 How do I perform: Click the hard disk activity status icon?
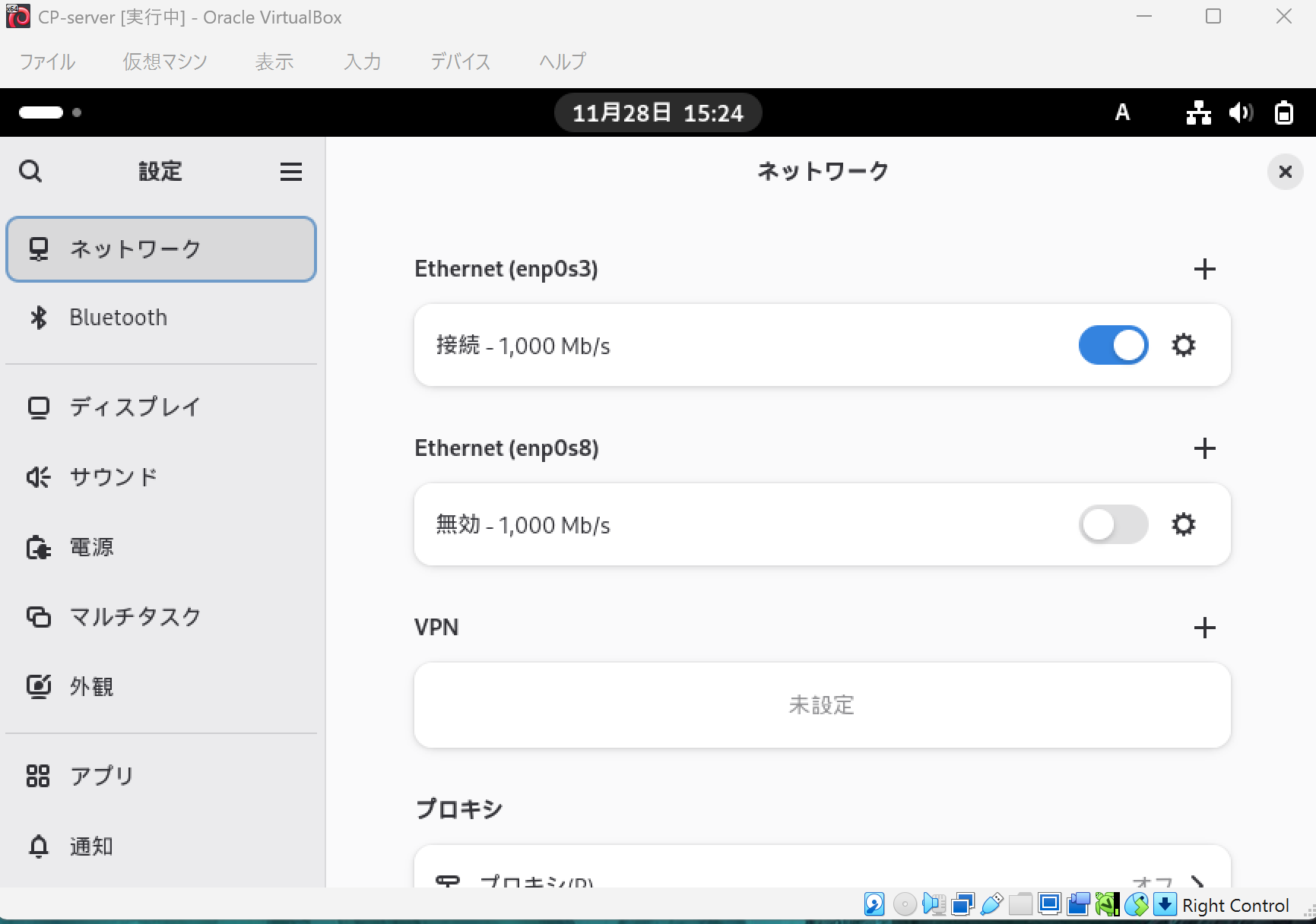point(874,904)
